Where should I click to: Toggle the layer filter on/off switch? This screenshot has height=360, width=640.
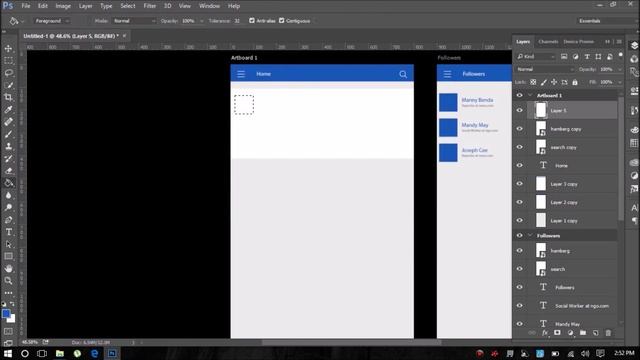tap(620, 55)
